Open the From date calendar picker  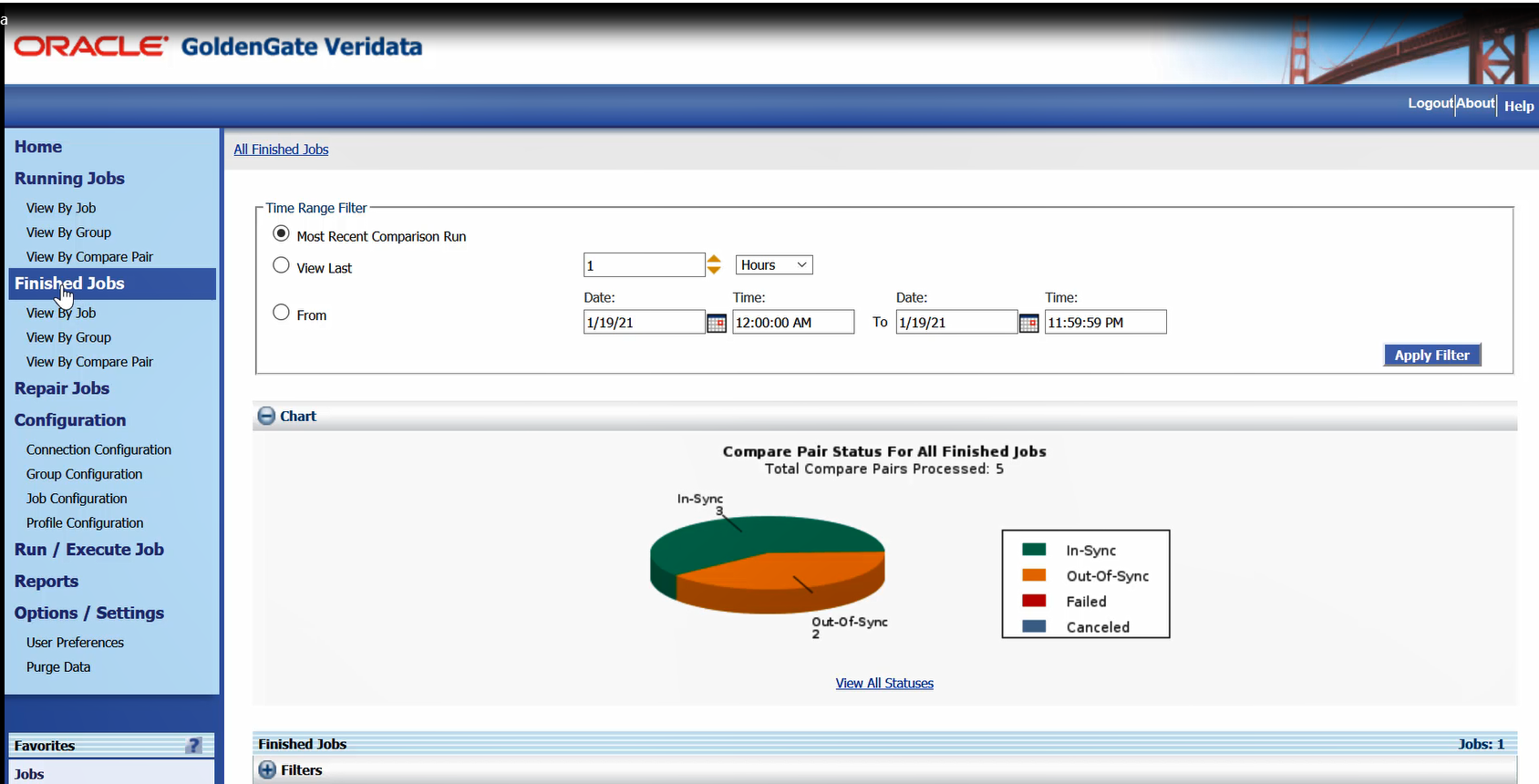tap(717, 323)
